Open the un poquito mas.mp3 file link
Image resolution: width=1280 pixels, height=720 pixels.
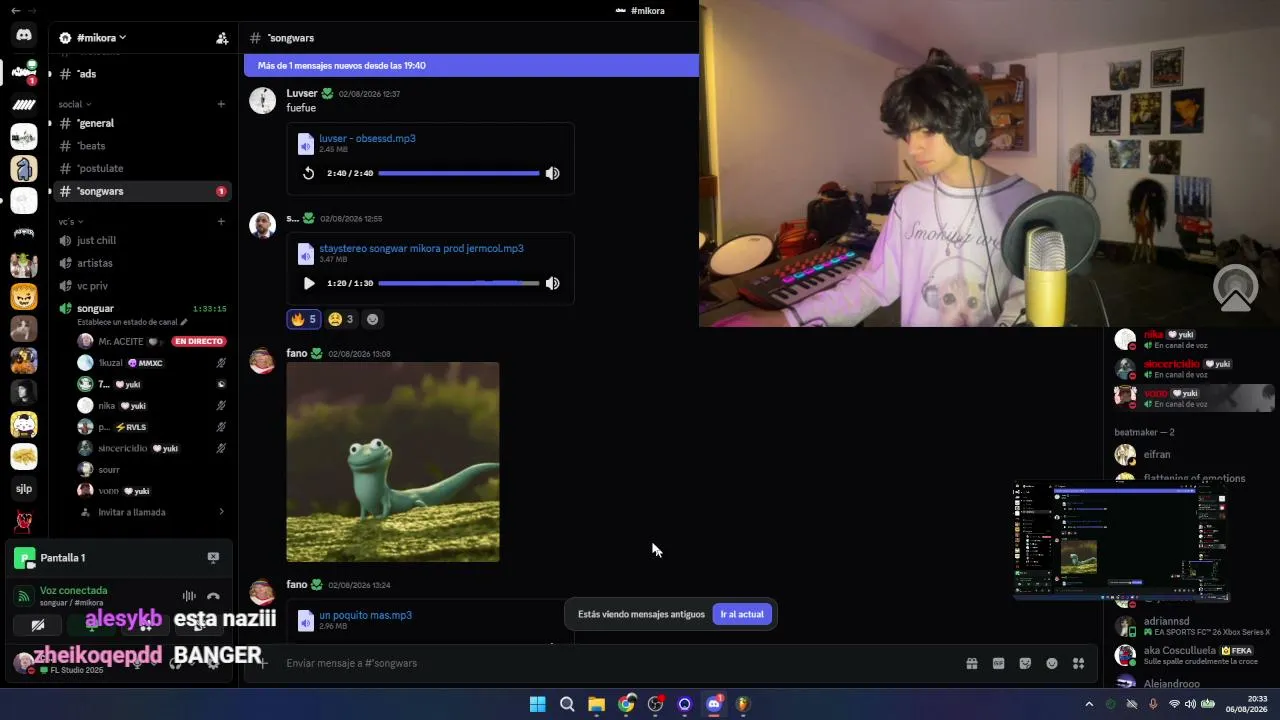pyautogui.click(x=365, y=615)
